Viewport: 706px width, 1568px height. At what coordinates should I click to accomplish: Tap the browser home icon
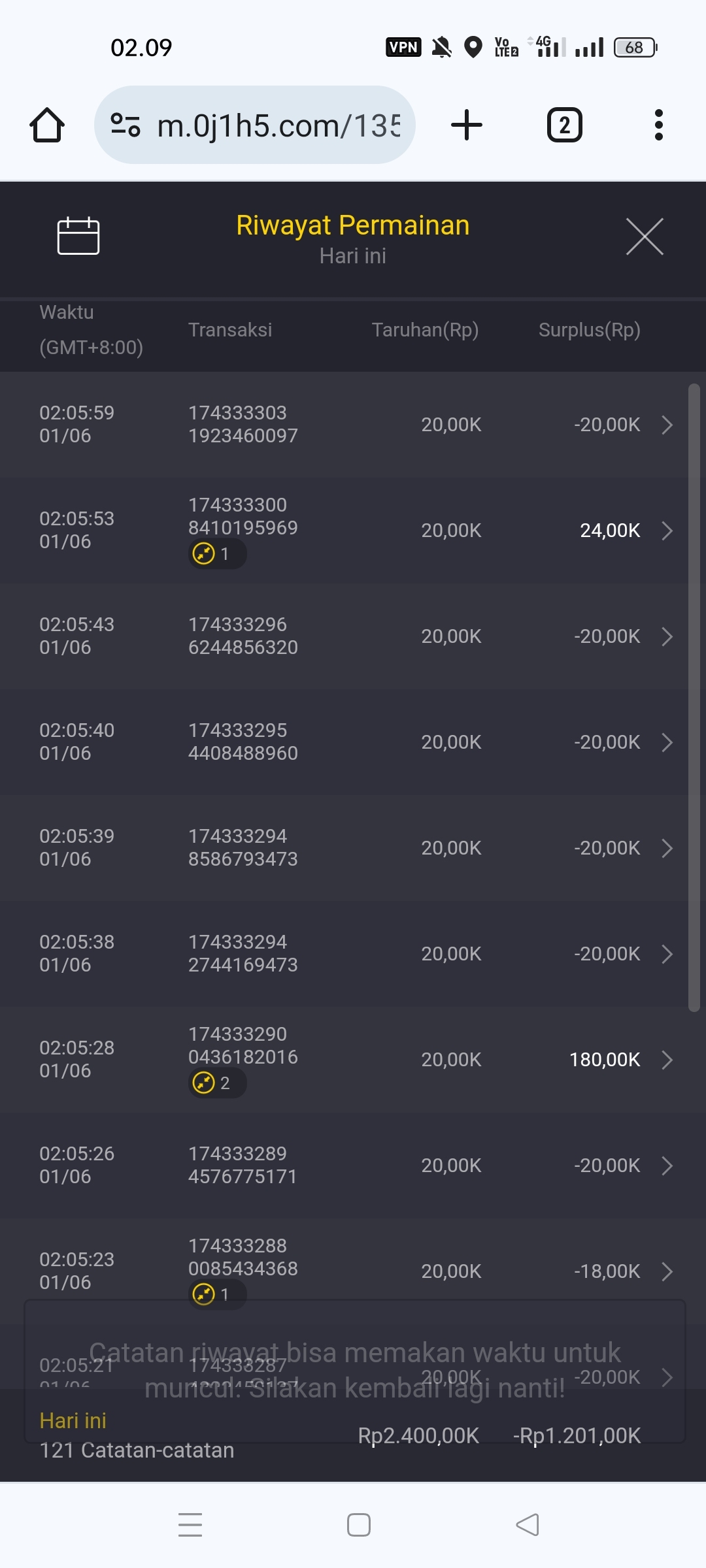[47, 125]
